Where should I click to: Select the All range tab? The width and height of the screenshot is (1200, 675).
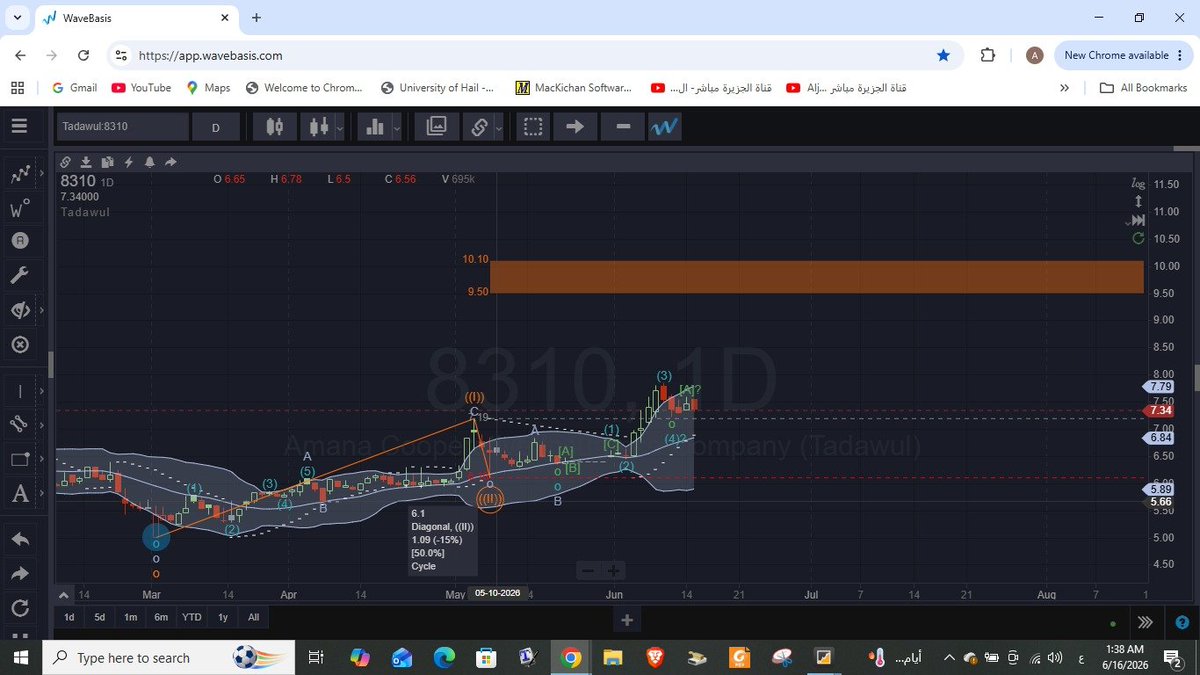pyautogui.click(x=253, y=617)
